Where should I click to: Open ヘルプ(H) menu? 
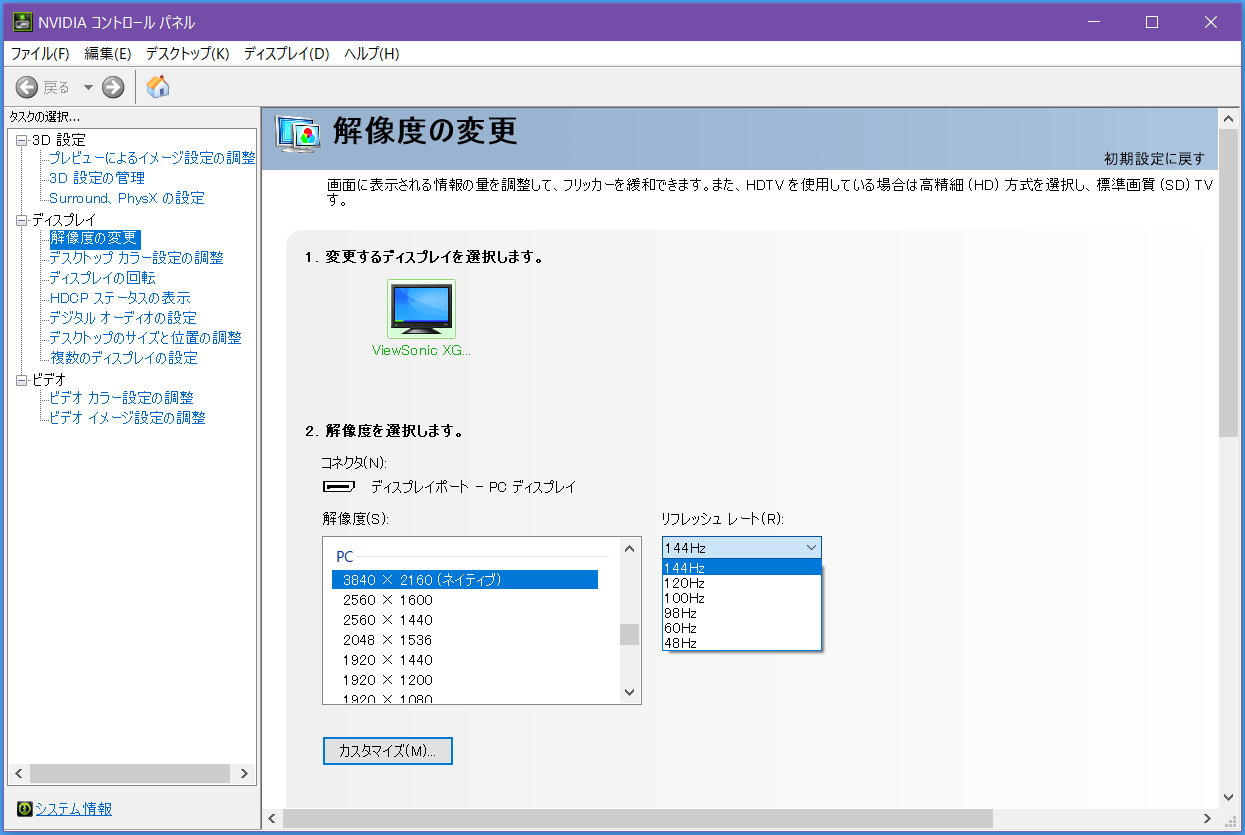372,54
